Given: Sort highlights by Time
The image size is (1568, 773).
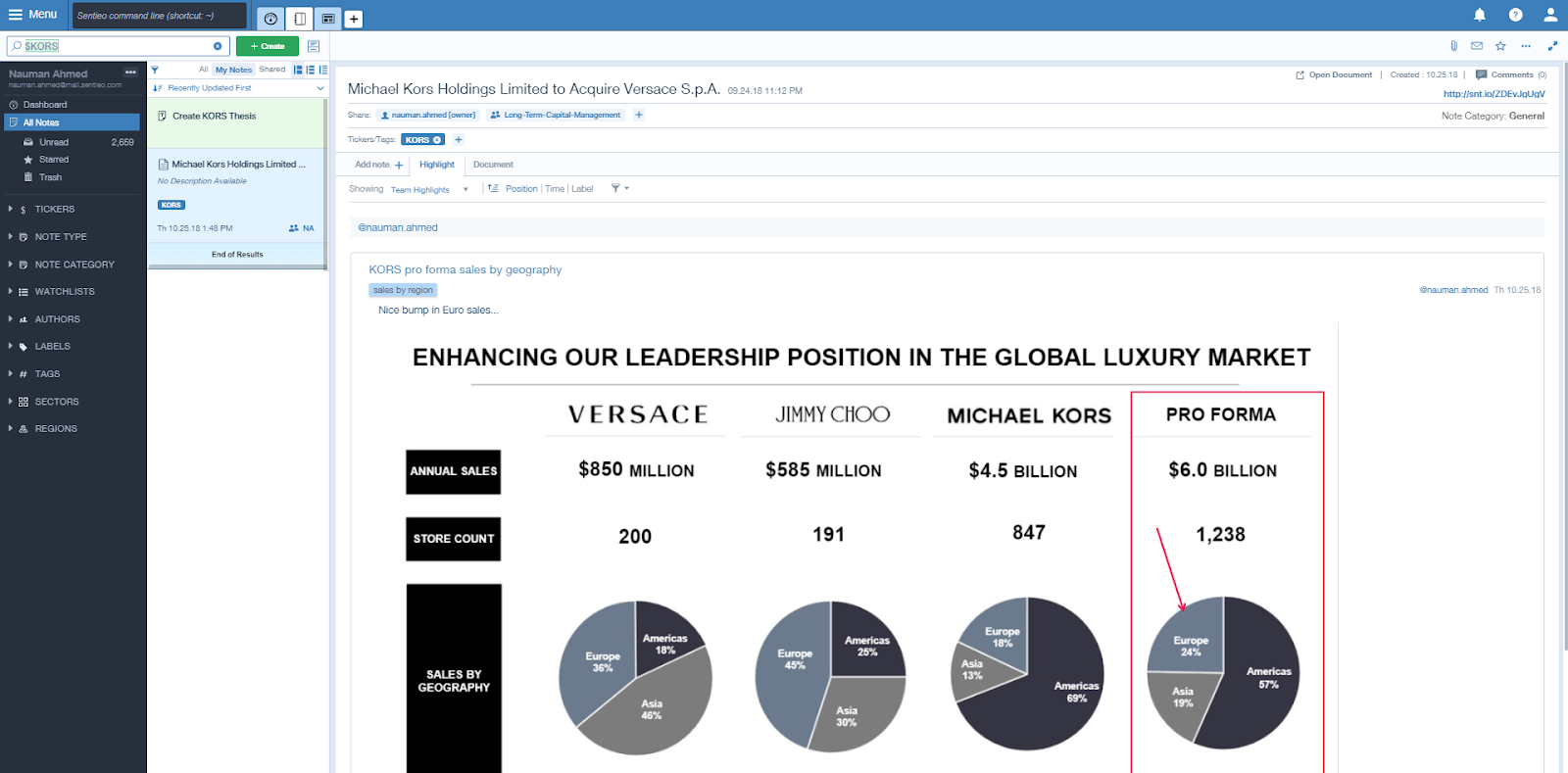Looking at the screenshot, I should point(555,189).
